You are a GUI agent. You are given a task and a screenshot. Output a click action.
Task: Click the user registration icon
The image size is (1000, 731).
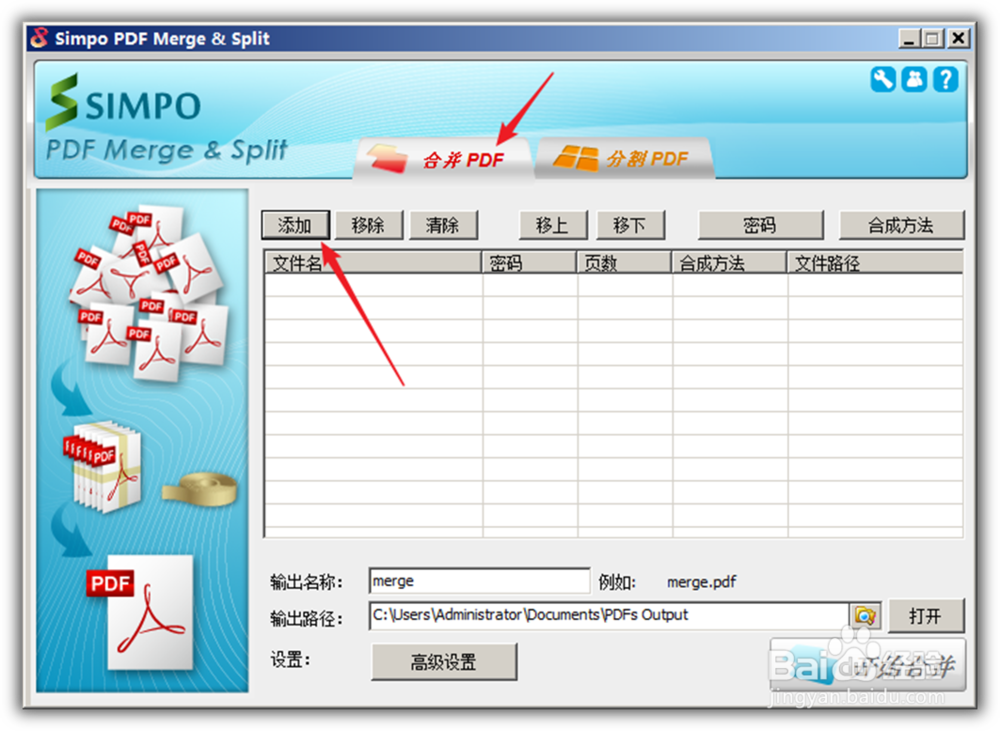click(x=915, y=80)
